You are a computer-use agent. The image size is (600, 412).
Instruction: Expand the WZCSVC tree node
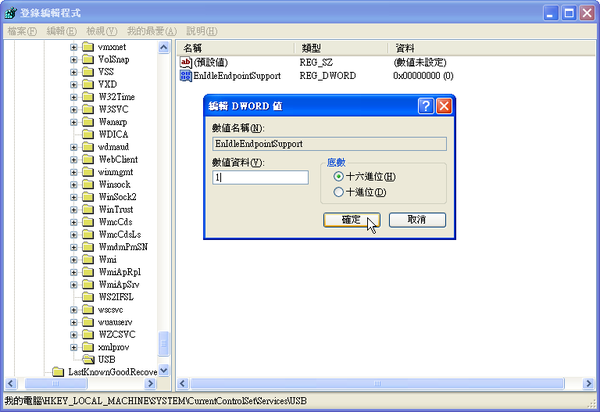point(73,335)
